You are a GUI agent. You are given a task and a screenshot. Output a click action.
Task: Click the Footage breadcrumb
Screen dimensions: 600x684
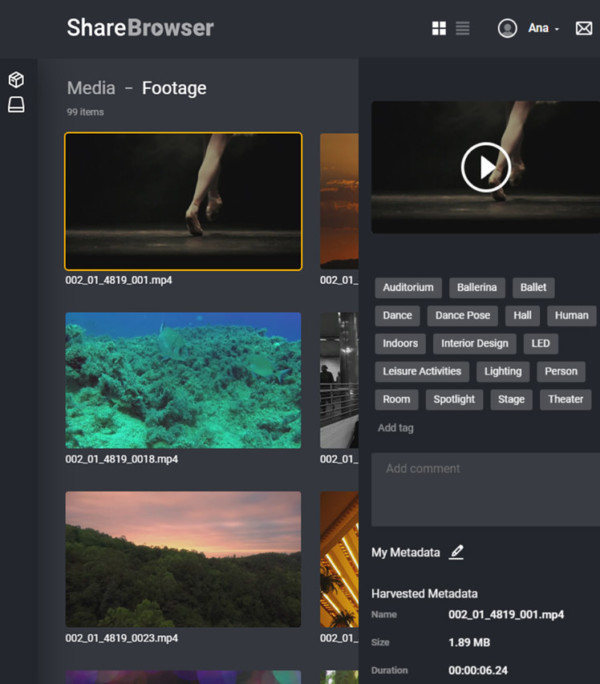[174, 88]
